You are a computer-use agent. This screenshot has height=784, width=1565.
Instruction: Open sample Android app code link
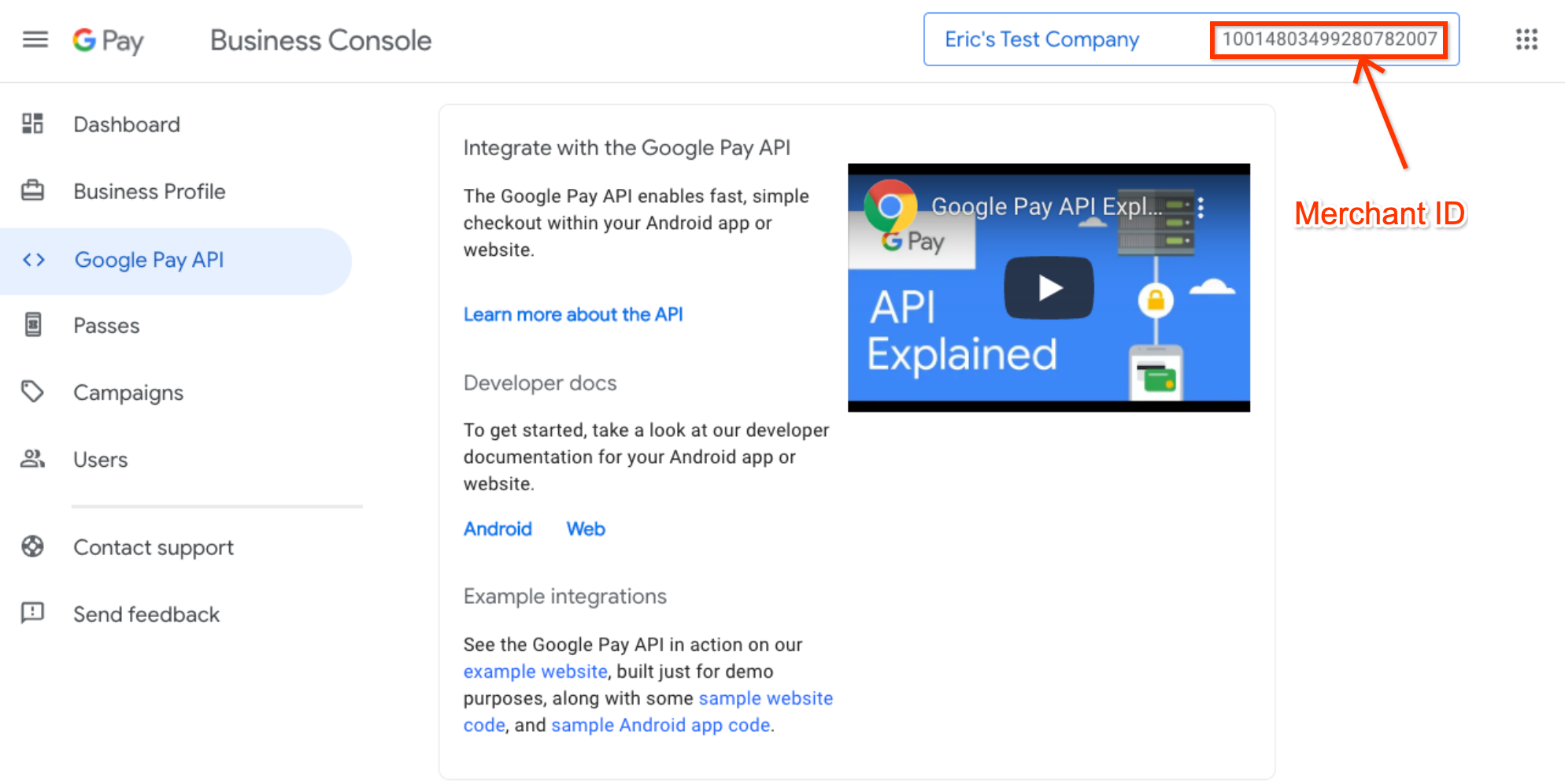coord(660,725)
